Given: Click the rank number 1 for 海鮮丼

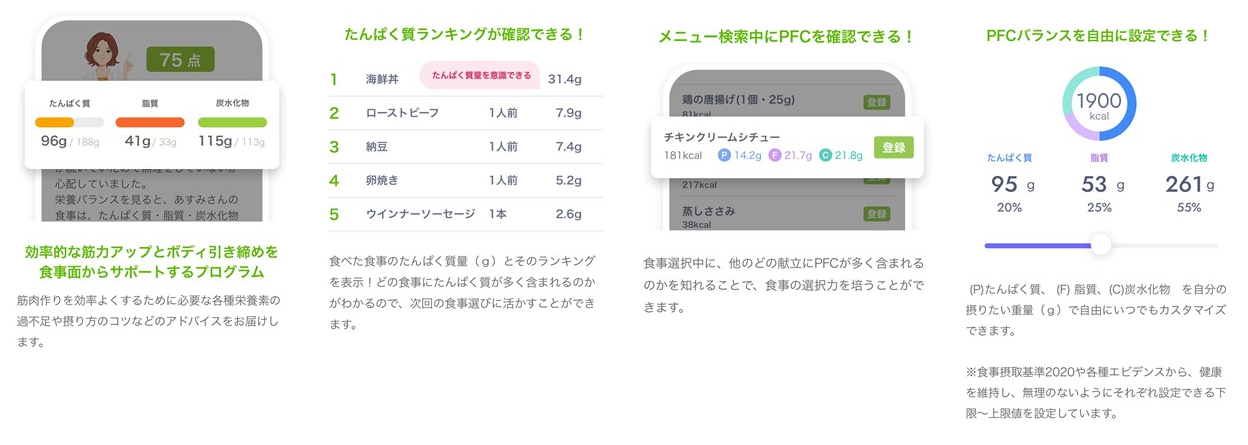Looking at the screenshot, I should (334, 79).
